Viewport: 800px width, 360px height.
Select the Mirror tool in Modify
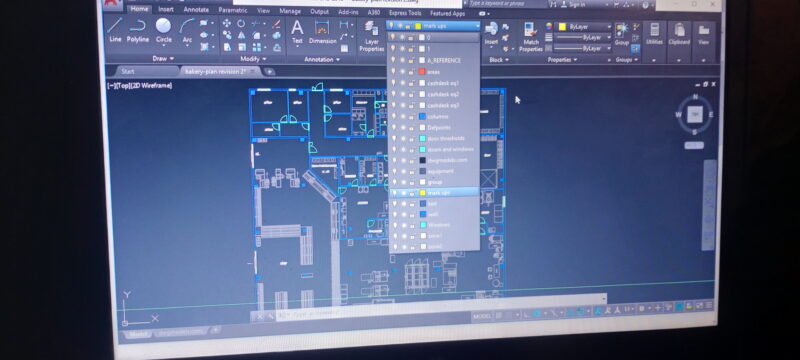click(241, 35)
